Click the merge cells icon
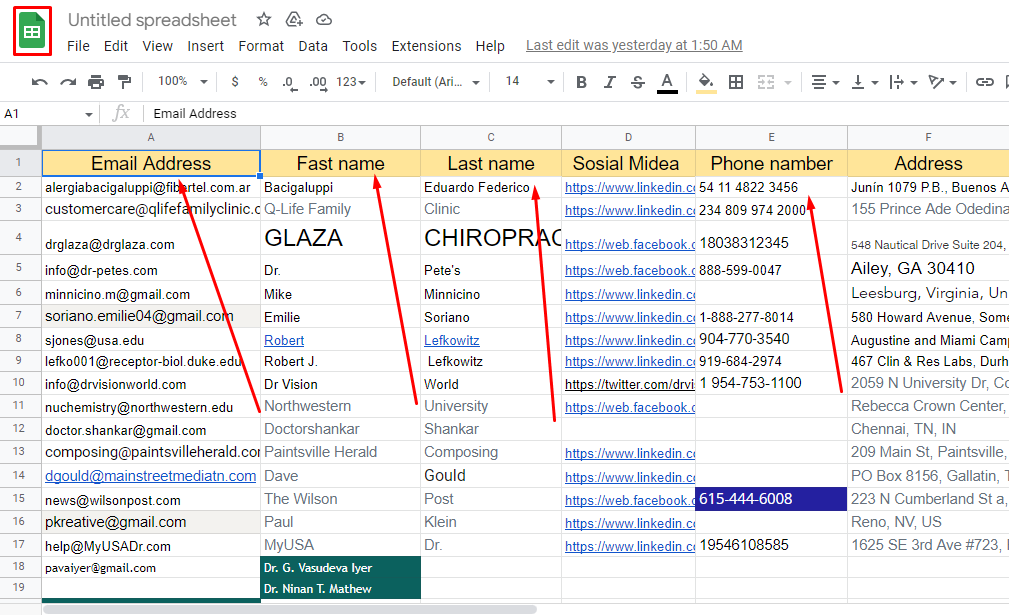 click(766, 82)
